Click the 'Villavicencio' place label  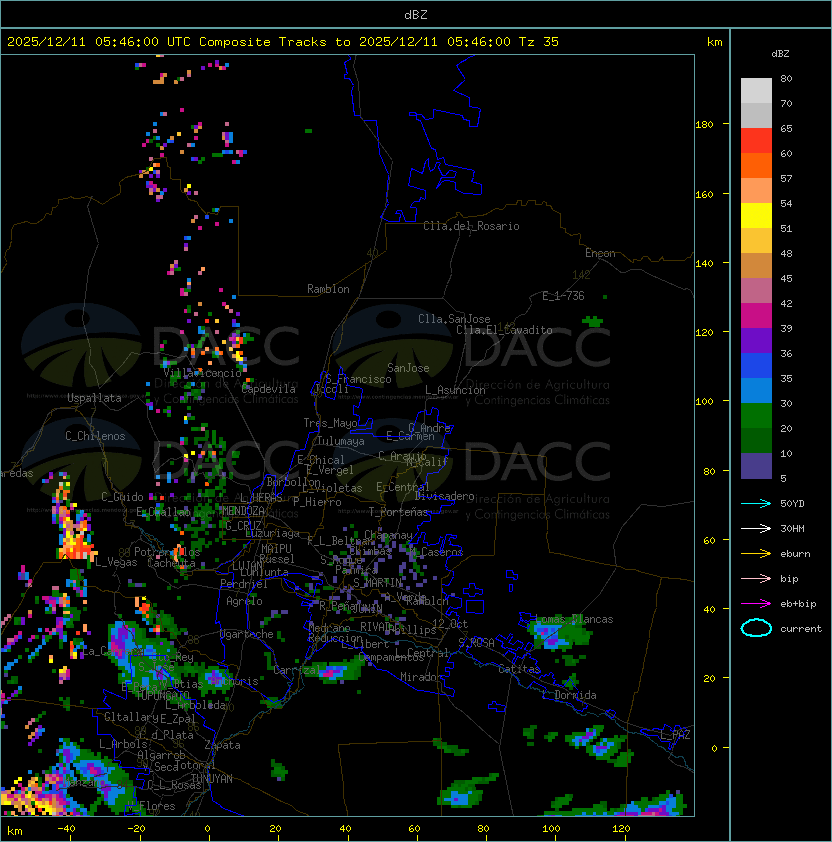202,373
